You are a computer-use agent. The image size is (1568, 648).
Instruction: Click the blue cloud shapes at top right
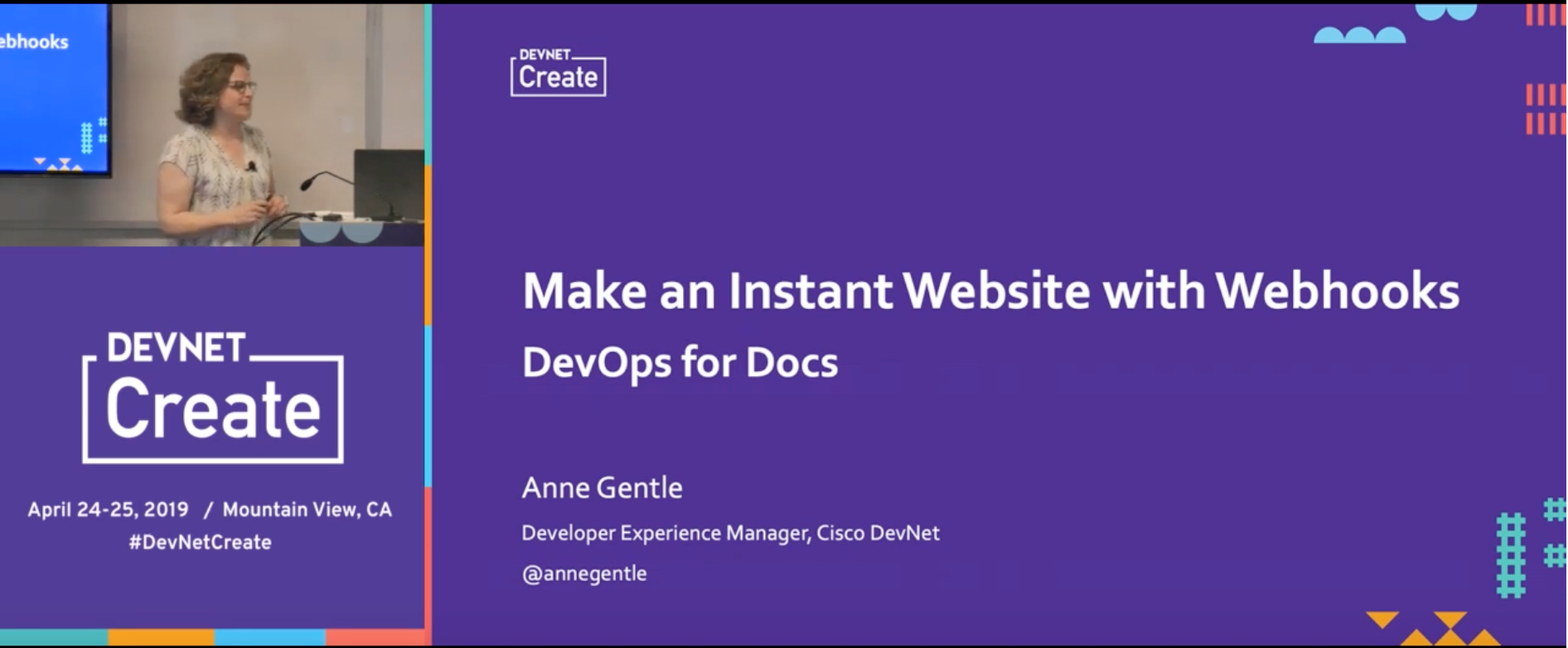pos(1394,23)
